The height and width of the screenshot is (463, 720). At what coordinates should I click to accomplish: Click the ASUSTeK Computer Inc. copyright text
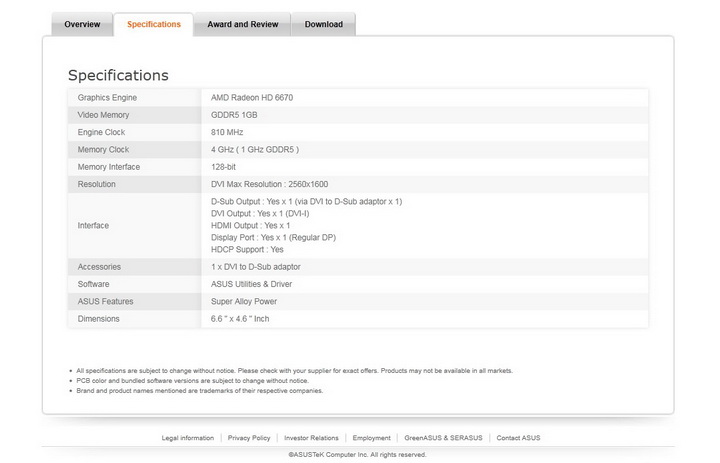coord(357,455)
